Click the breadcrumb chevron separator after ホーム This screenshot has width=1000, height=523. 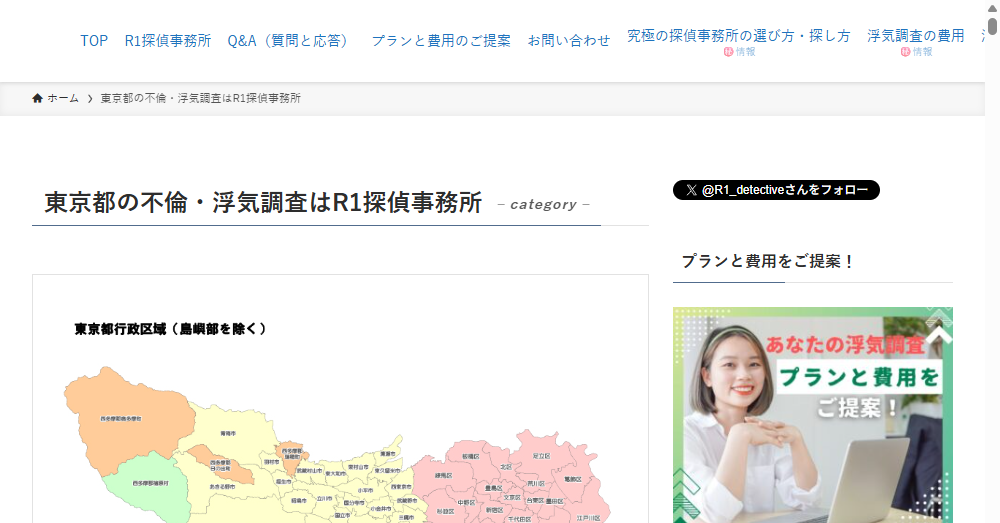pos(90,98)
